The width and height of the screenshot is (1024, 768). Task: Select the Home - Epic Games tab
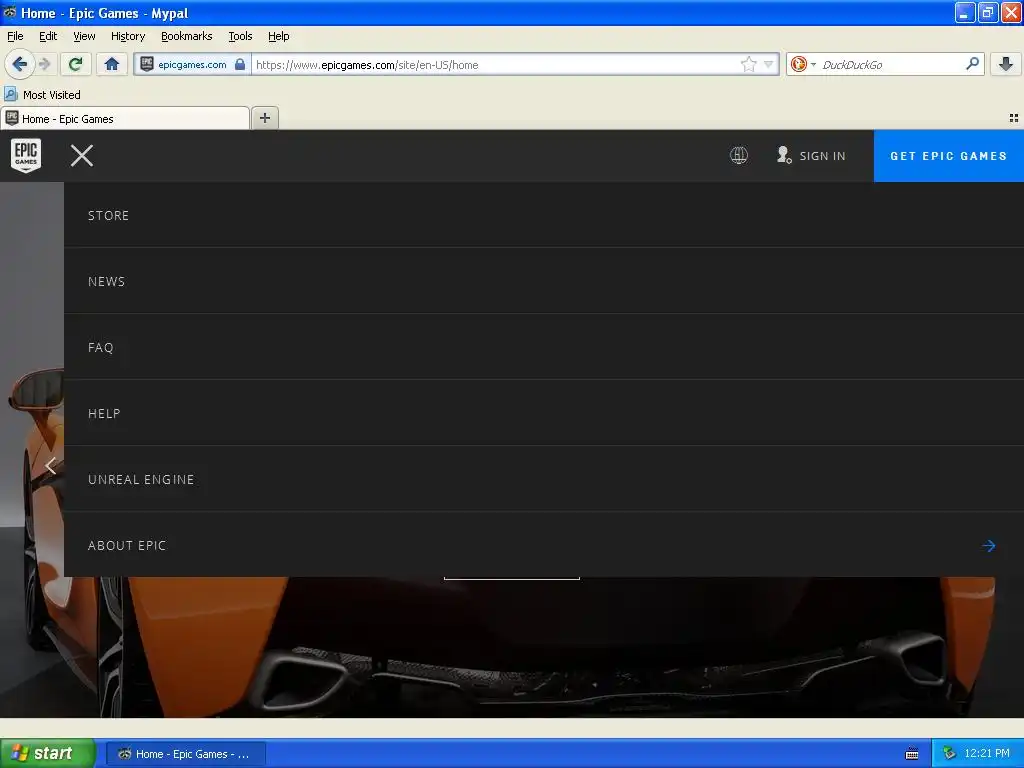[x=125, y=119]
